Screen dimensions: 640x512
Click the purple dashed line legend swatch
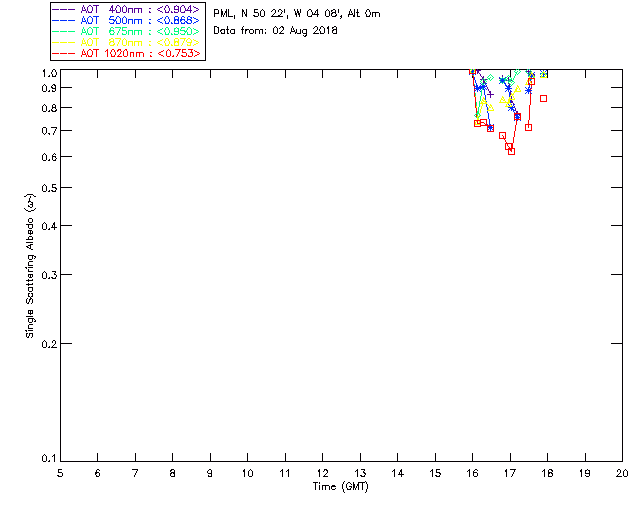[64, 9]
